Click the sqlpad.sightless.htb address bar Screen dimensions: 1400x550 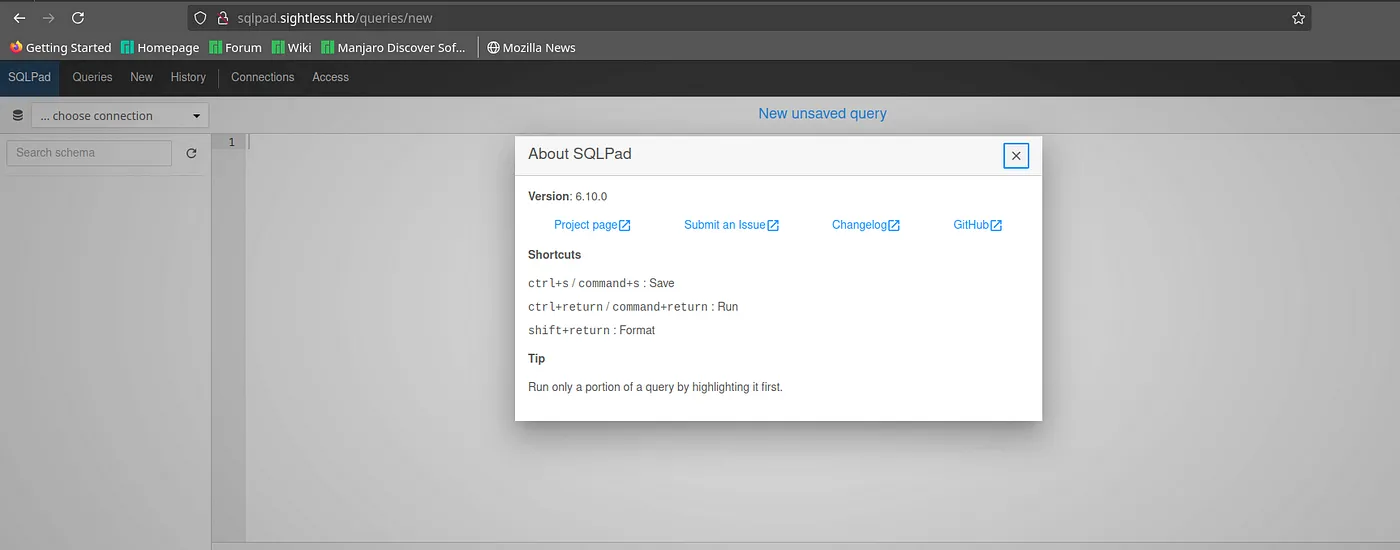[750, 18]
